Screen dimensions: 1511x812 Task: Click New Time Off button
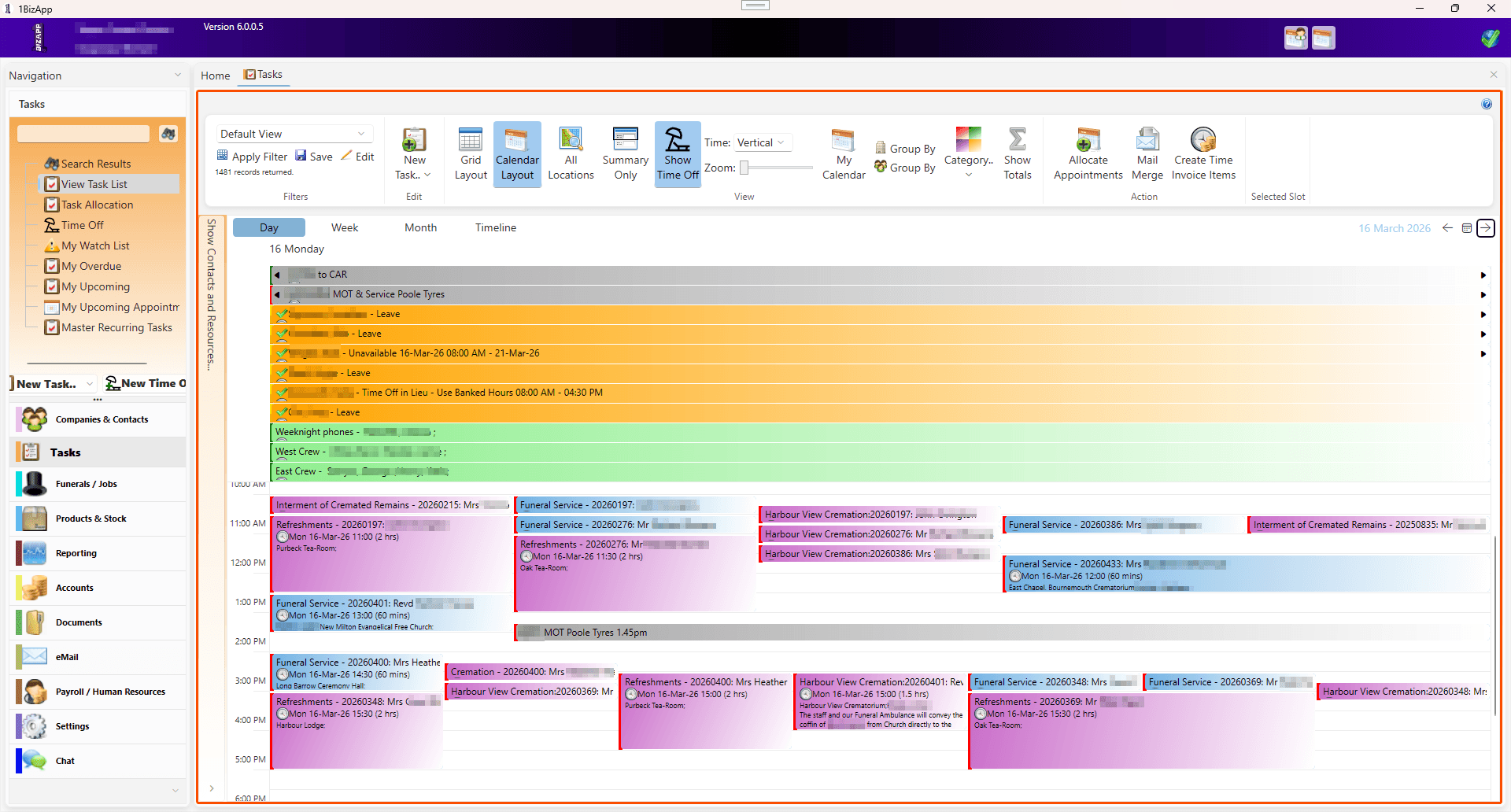(146, 383)
